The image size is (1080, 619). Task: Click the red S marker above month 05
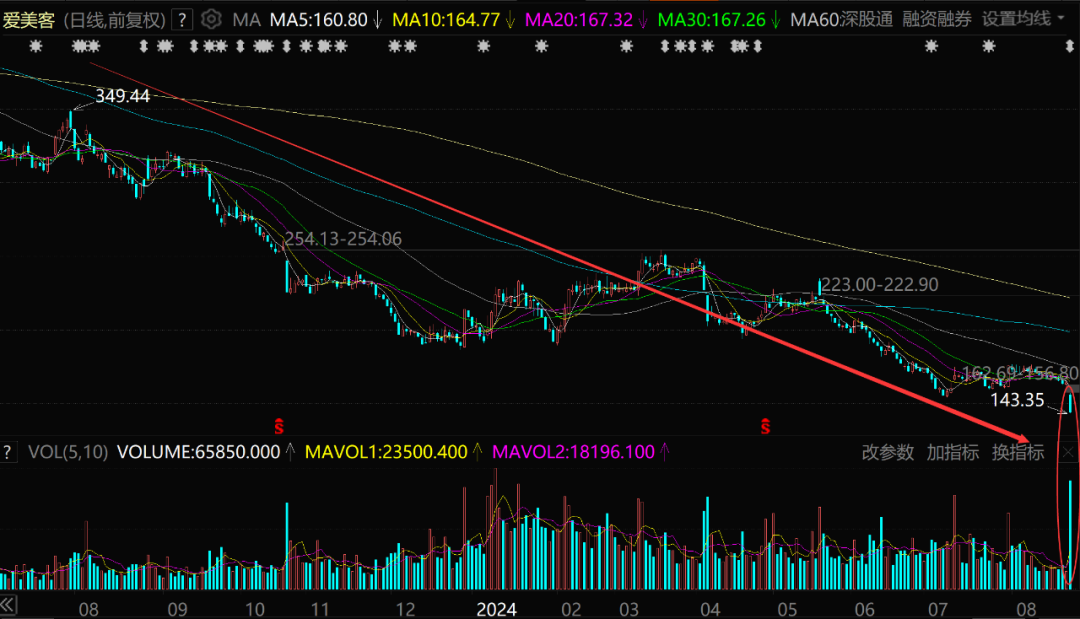765,426
